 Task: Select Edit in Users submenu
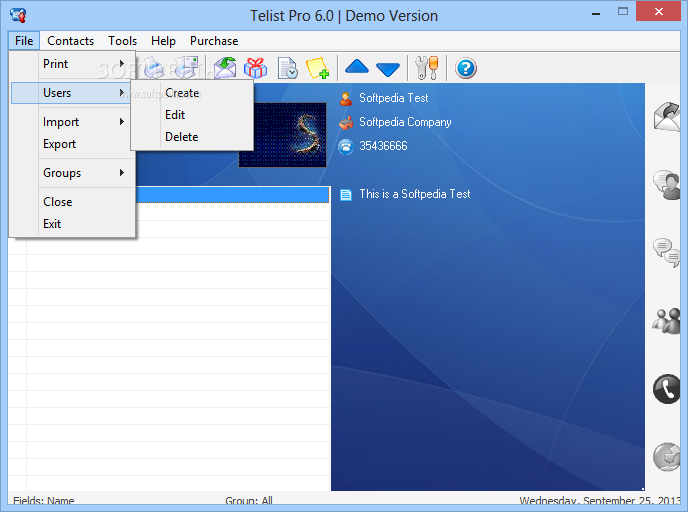click(192, 115)
